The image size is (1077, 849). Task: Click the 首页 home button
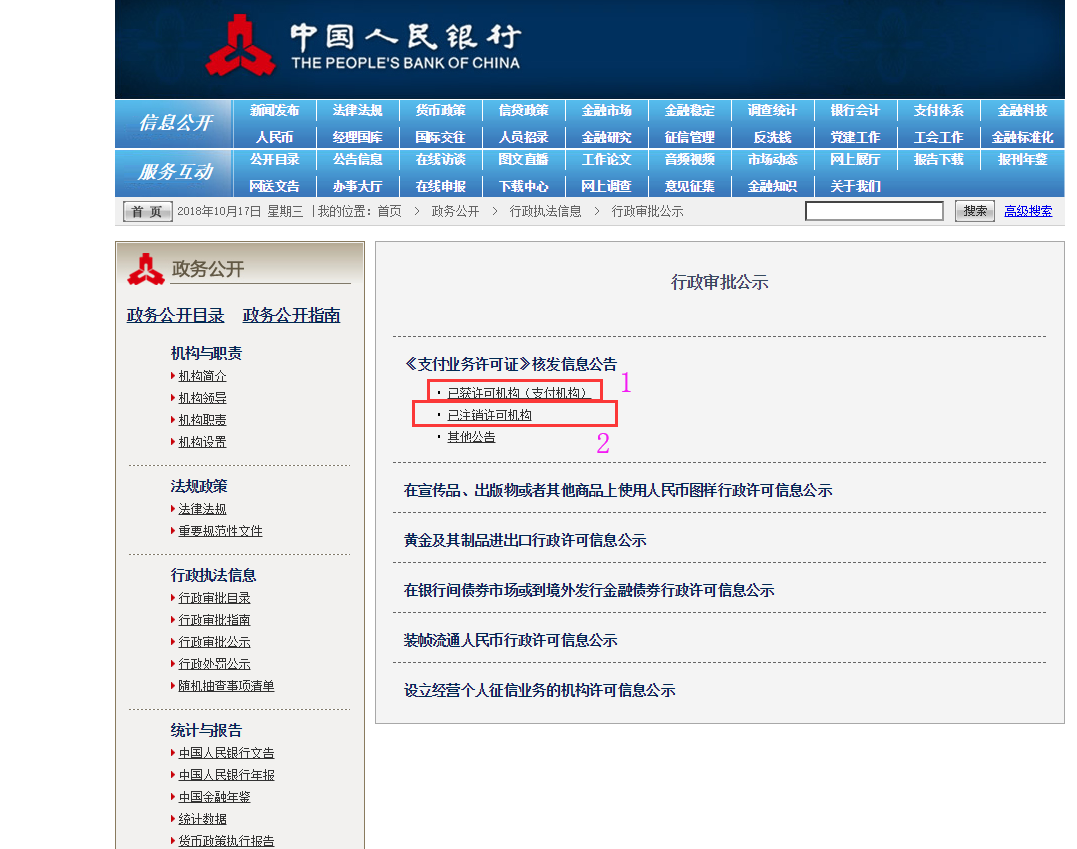coord(147,212)
